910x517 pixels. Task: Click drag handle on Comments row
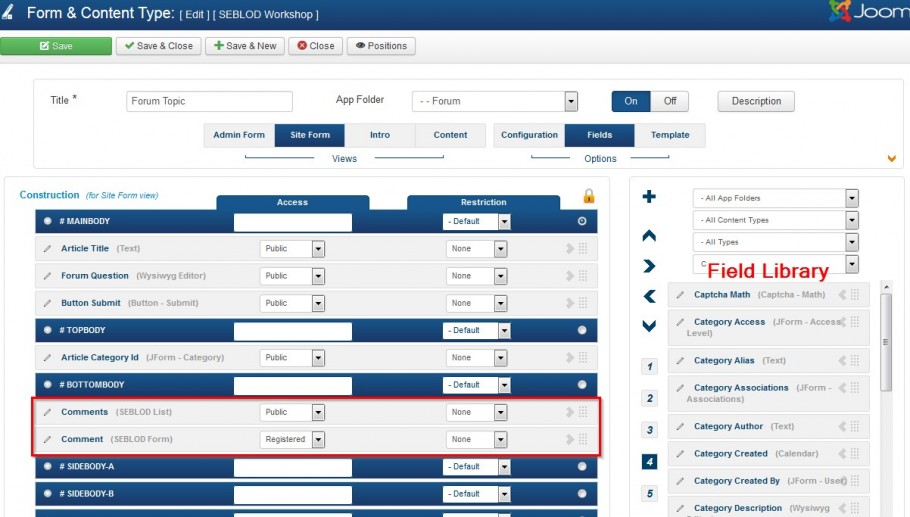[583, 412]
